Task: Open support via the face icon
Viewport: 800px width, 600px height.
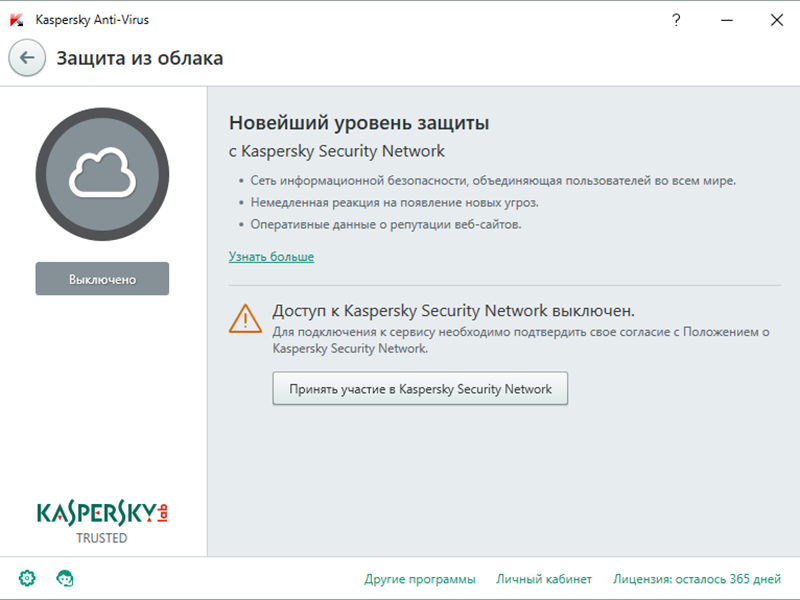Action: [66, 578]
